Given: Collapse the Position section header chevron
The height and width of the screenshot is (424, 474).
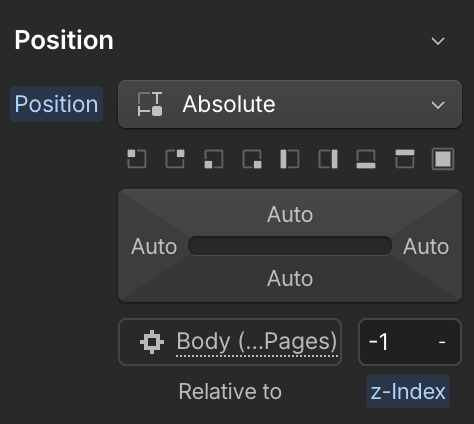Looking at the screenshot, I should [x=438, y=41].
